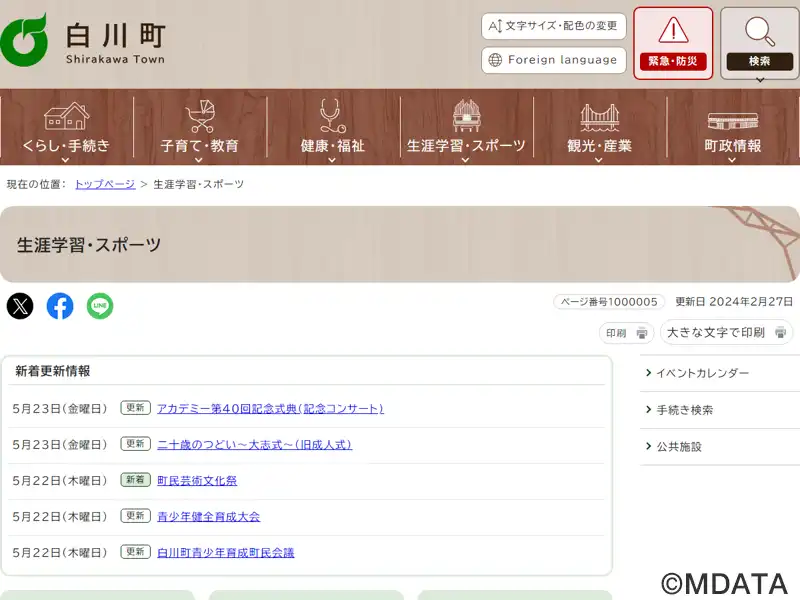Open the 子育て・教育 menu label
This screenshot has height=600, width=800.
tap(199, 146)
